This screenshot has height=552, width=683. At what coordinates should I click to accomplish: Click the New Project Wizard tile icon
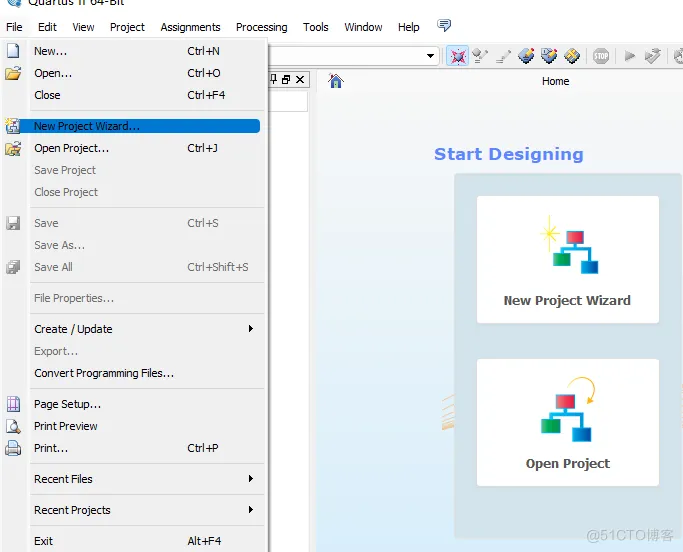pyautogui.click(x=568, y=246)
